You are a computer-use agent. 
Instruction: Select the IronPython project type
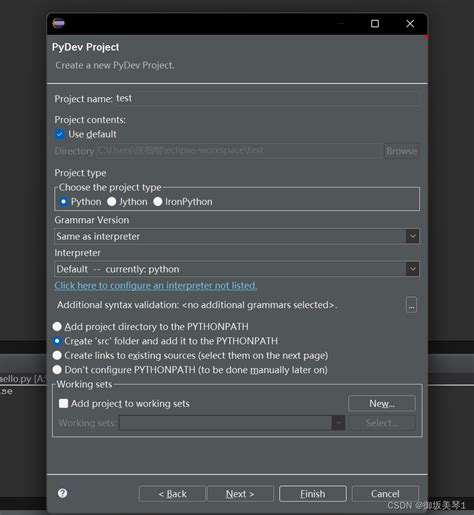click(158, 202)
